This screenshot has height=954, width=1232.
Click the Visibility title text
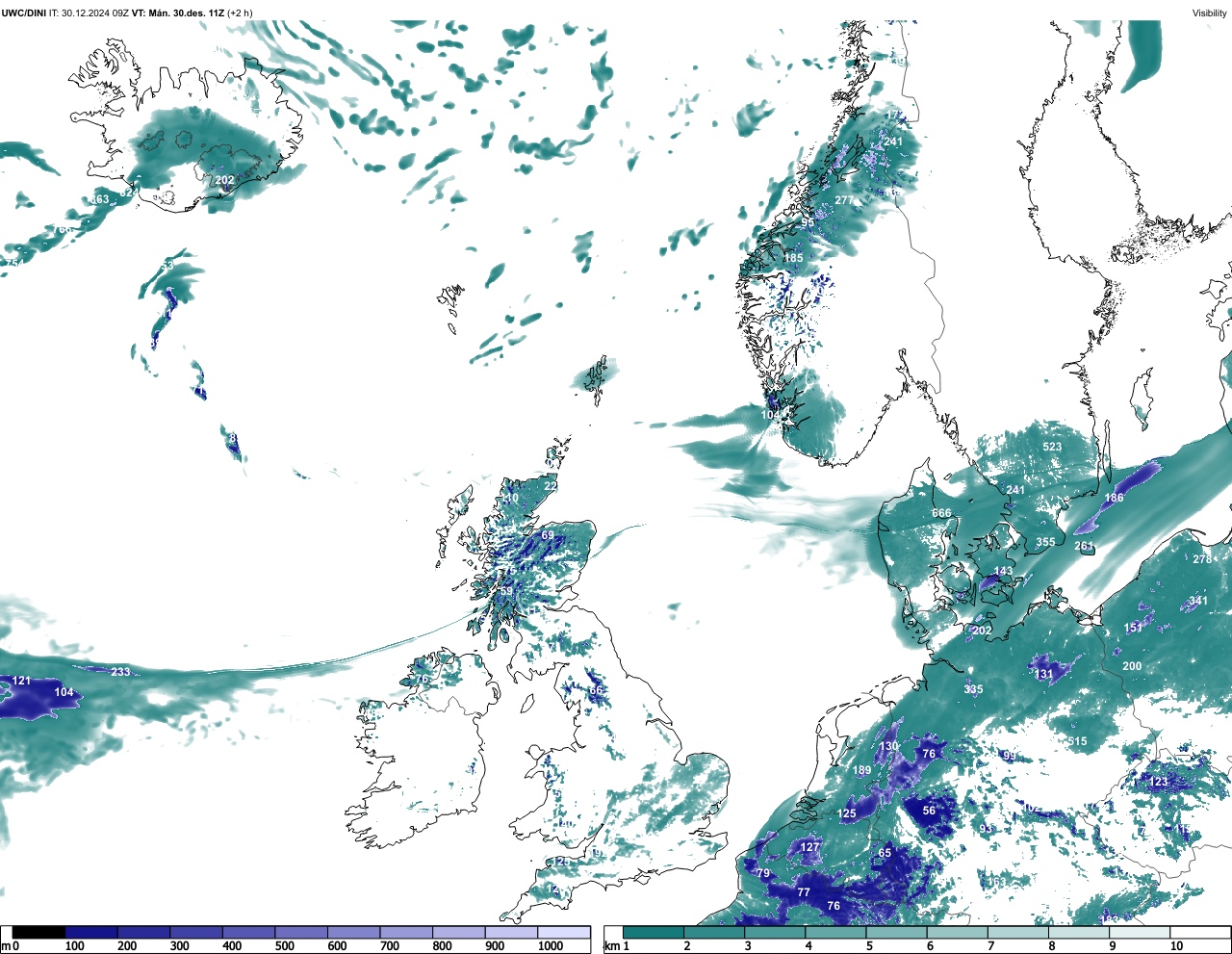coord(1209,13)
